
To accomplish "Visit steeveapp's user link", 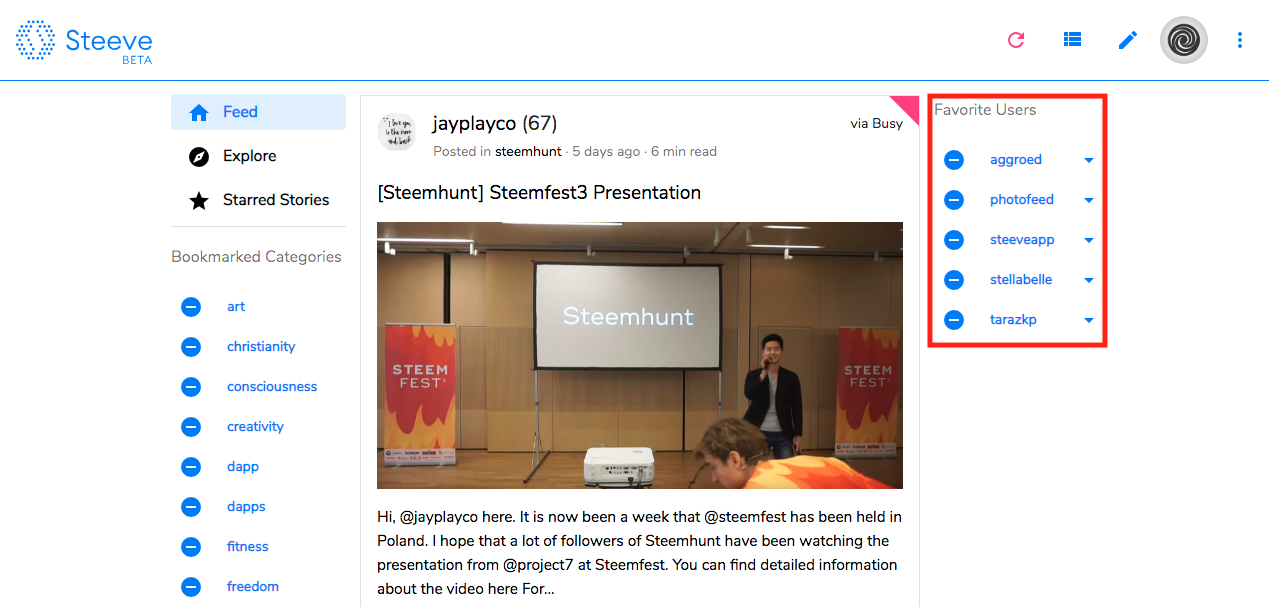I will click(x=1022, y=240).
